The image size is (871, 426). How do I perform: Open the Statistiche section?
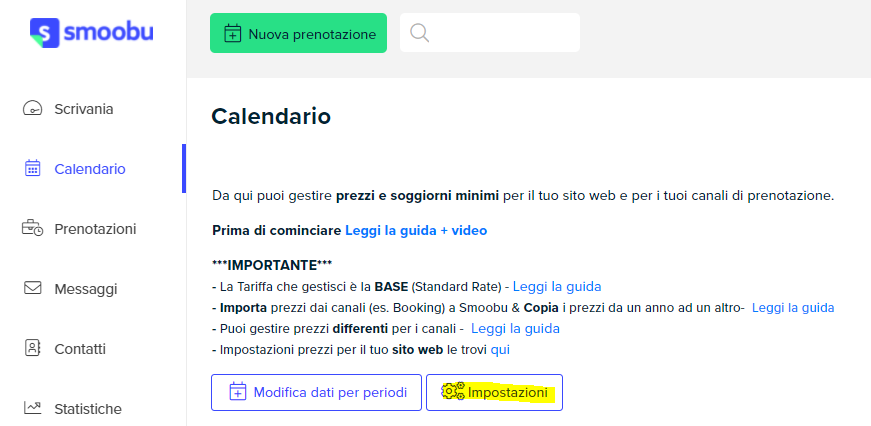[x=88, y=409]
